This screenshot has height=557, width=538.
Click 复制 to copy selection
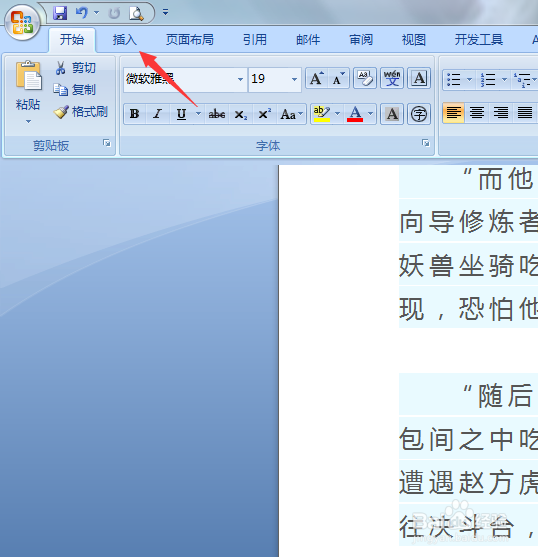click(x=75, y=90)
